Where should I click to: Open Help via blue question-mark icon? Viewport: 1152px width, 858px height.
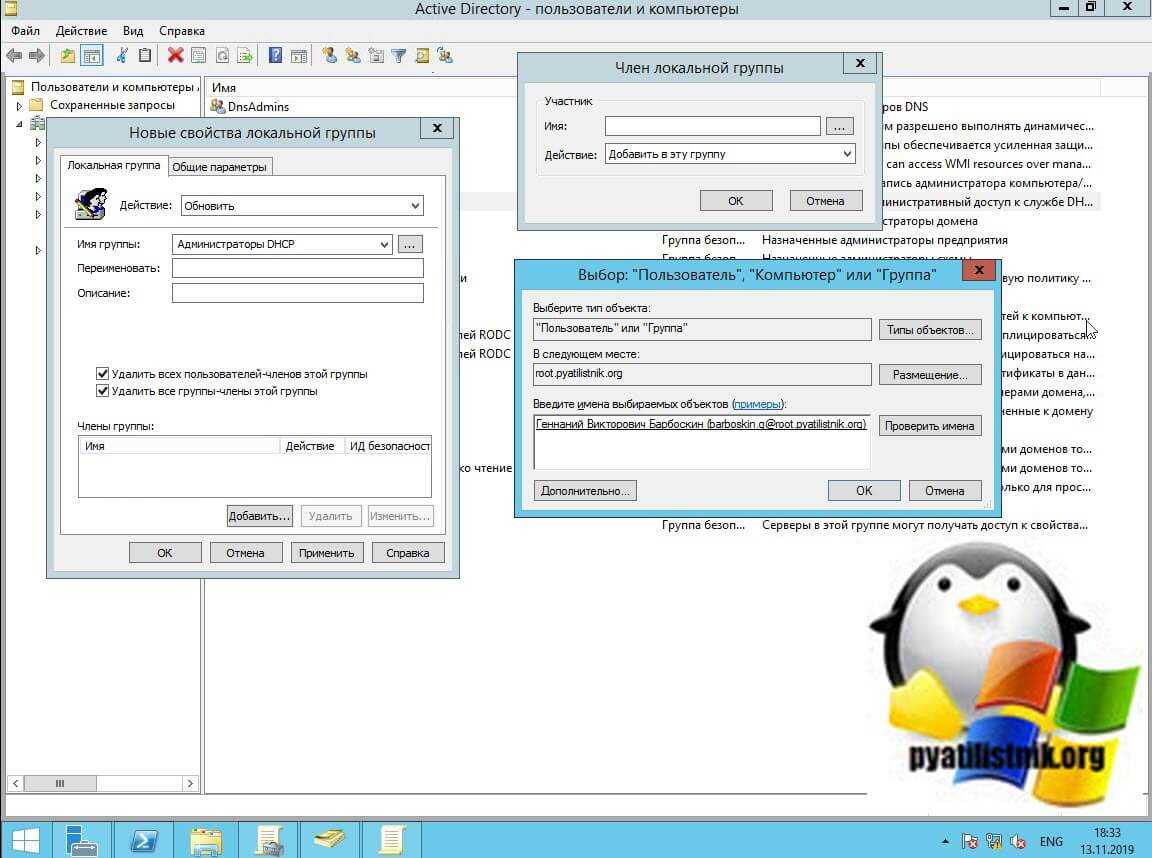click(275, 56)
